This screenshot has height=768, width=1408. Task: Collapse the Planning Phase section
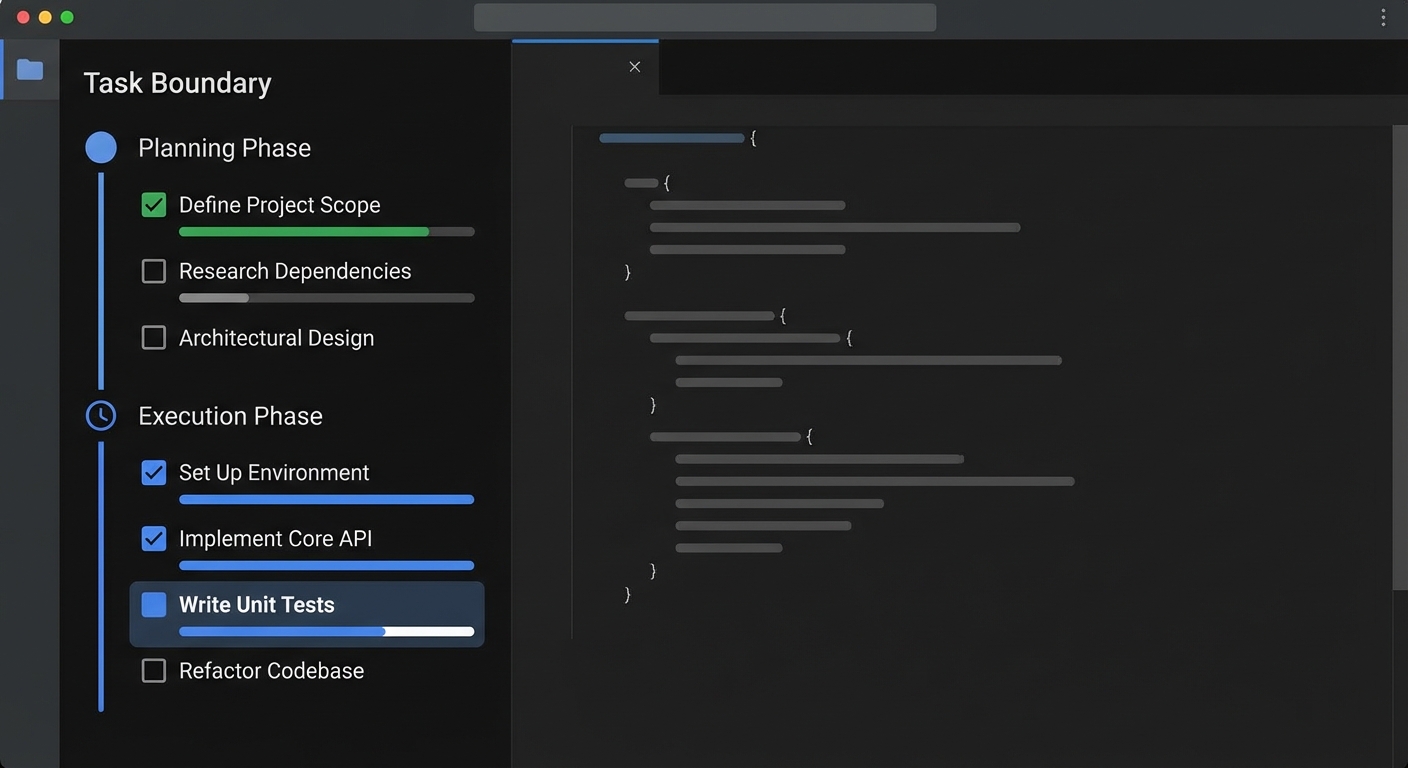(224, 148)
